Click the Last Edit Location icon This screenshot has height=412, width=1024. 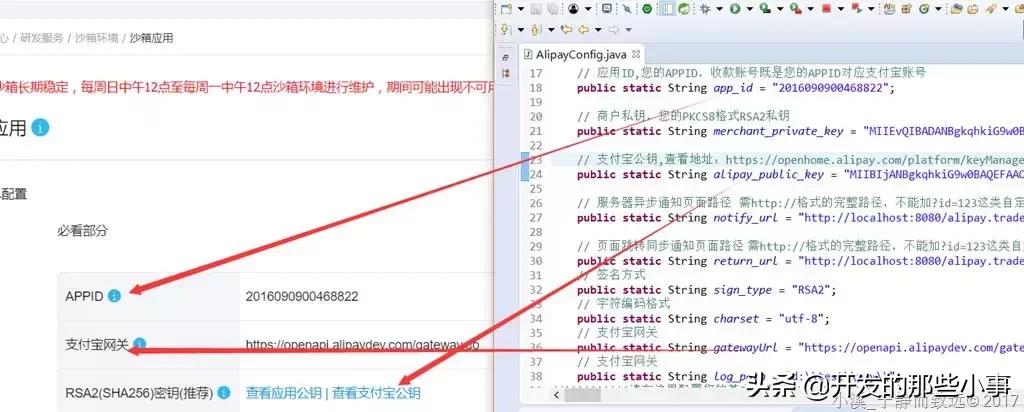coord(566,29)
